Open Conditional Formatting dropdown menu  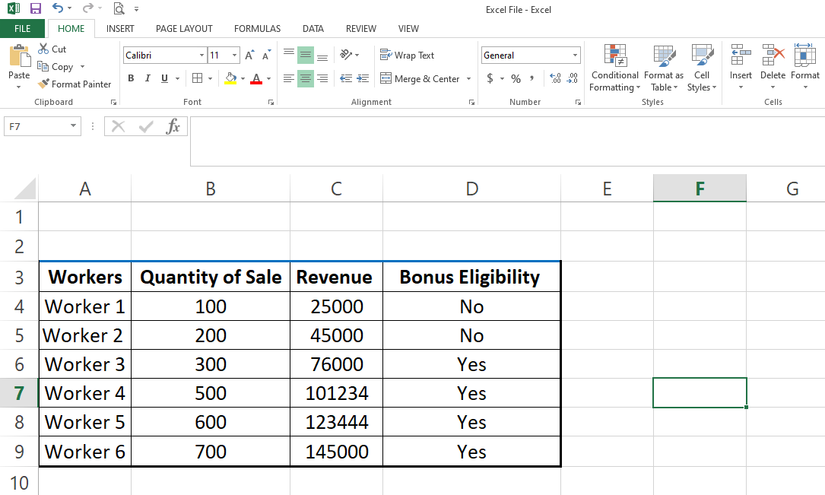click(614, 68)
